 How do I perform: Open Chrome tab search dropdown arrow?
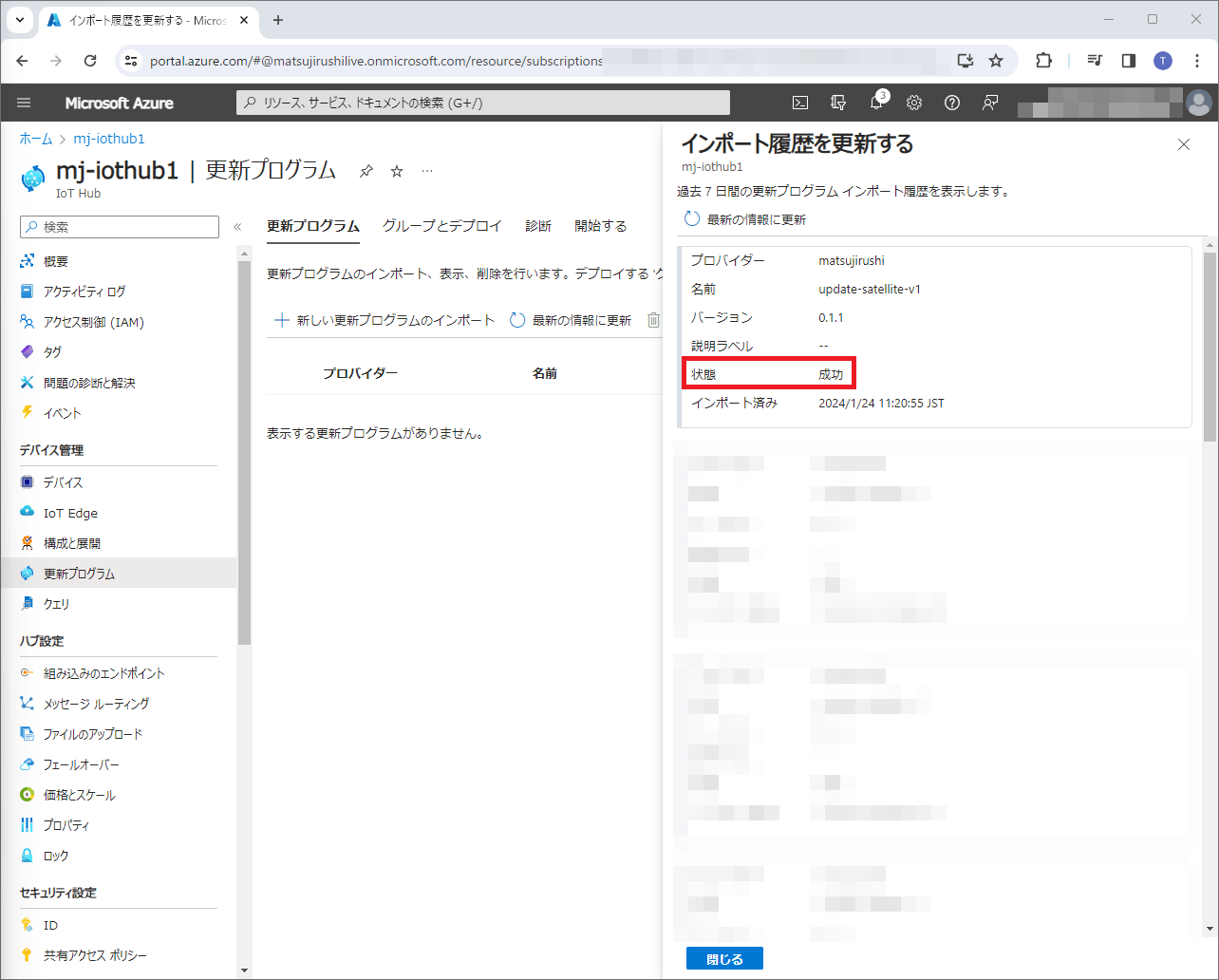click(x=18, y=20)
